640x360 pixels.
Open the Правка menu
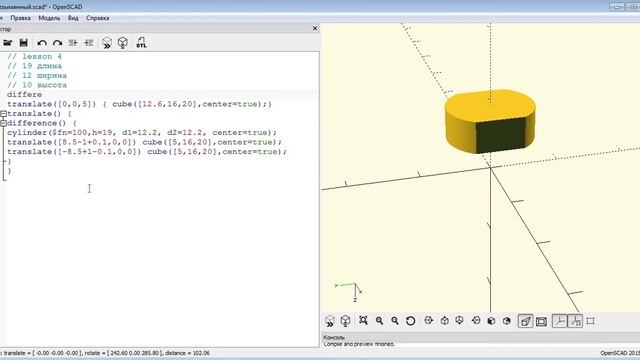(20, 18)
